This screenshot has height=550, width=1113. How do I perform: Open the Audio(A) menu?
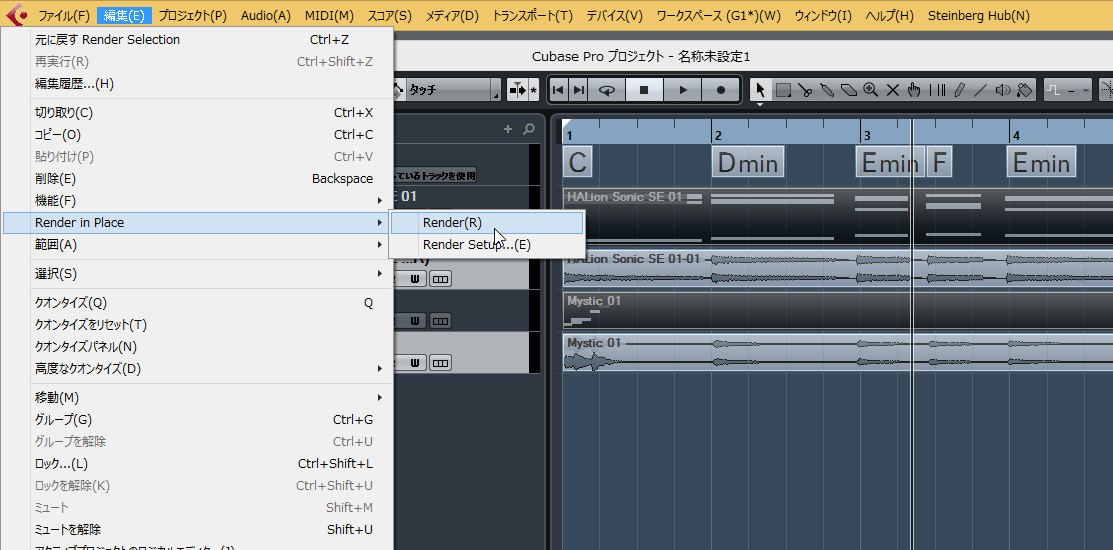pos(265,15)
